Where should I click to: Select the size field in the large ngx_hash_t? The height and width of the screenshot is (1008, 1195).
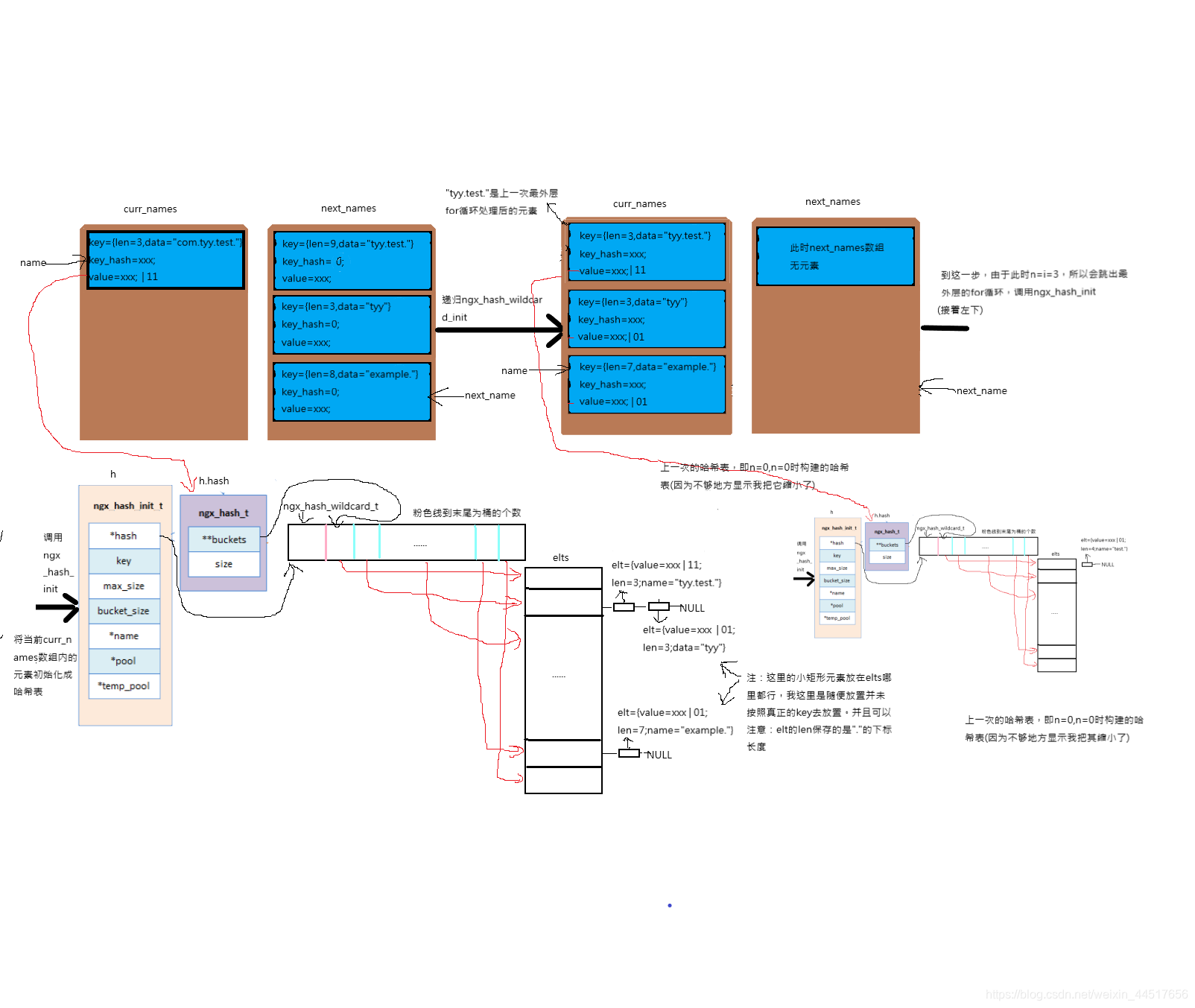tap(224, 564)
